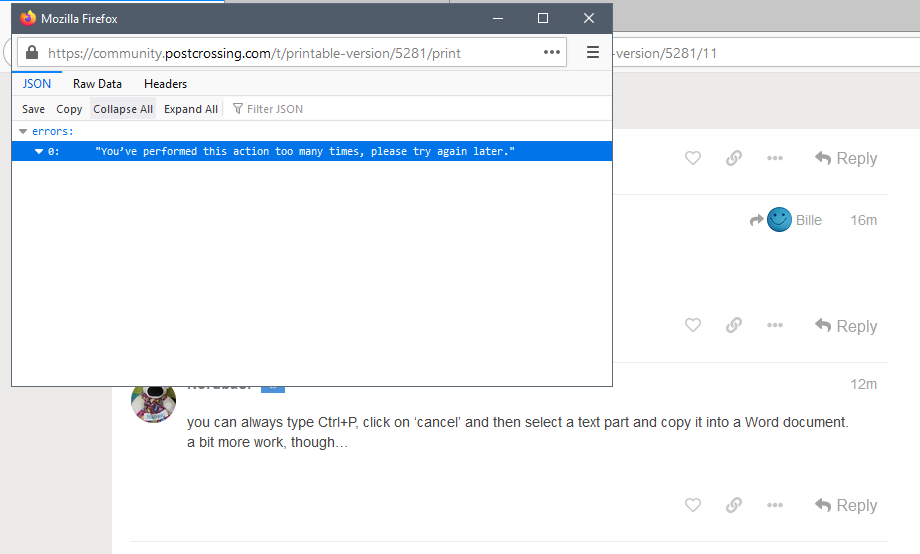
Task: Show more actions on Bille reply post
Action: coord(774,325)
